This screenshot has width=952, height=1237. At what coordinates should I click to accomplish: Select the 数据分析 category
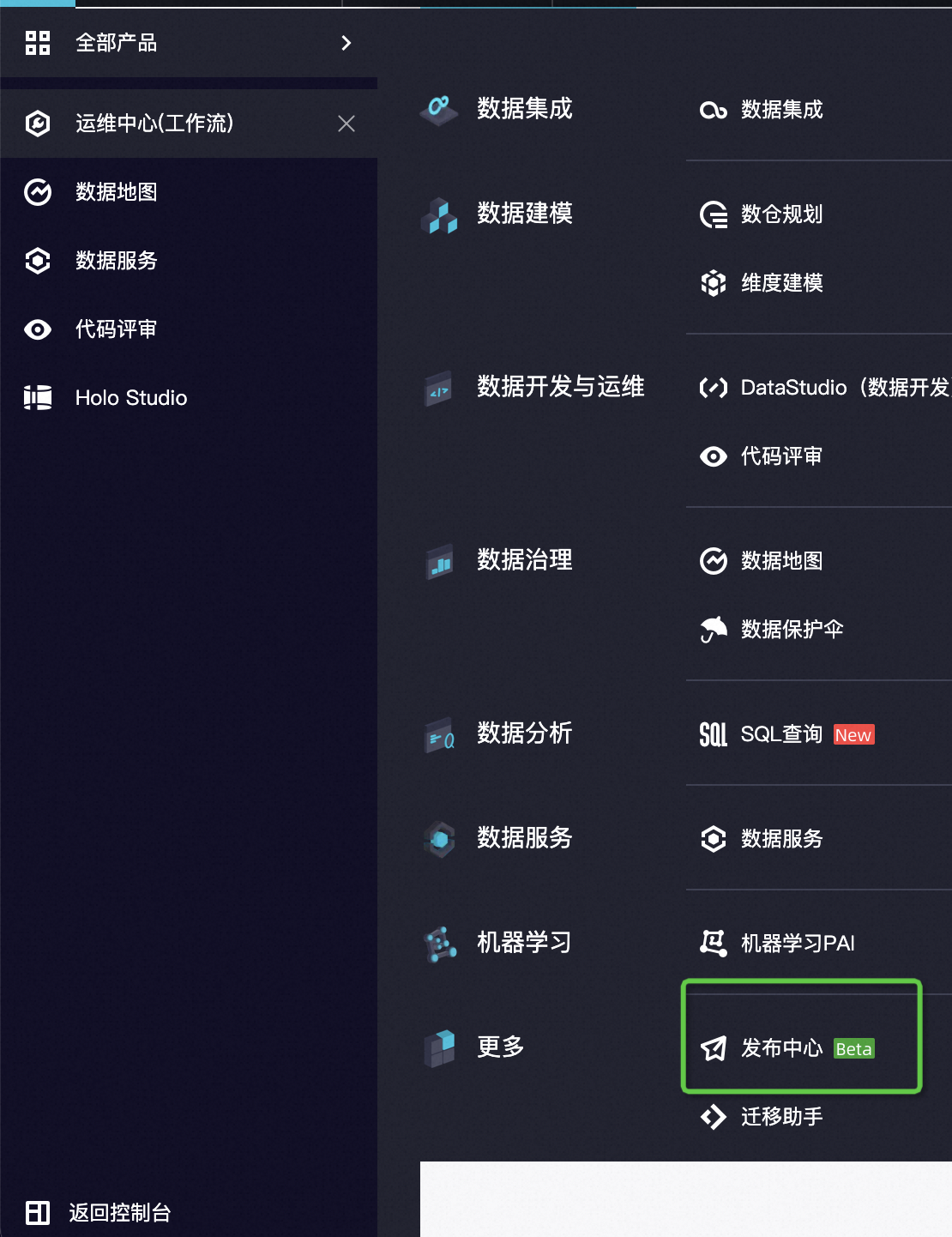(x=524, y=733)
